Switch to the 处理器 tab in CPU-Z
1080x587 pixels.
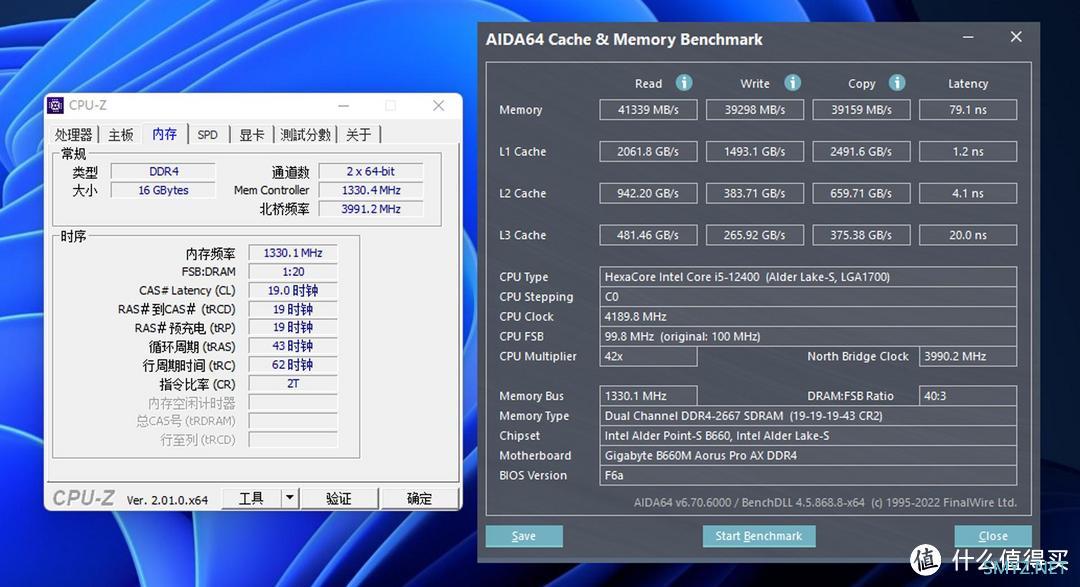(x=73, y=134)
